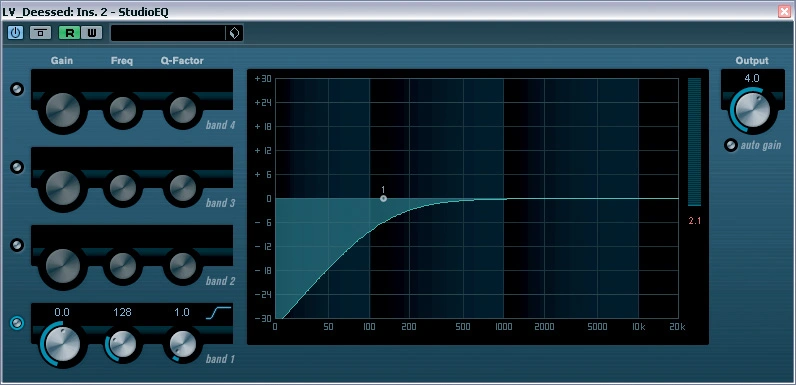
Task: Click the band 3 Q-Factor knob
Action: click(x=183, y=187)
